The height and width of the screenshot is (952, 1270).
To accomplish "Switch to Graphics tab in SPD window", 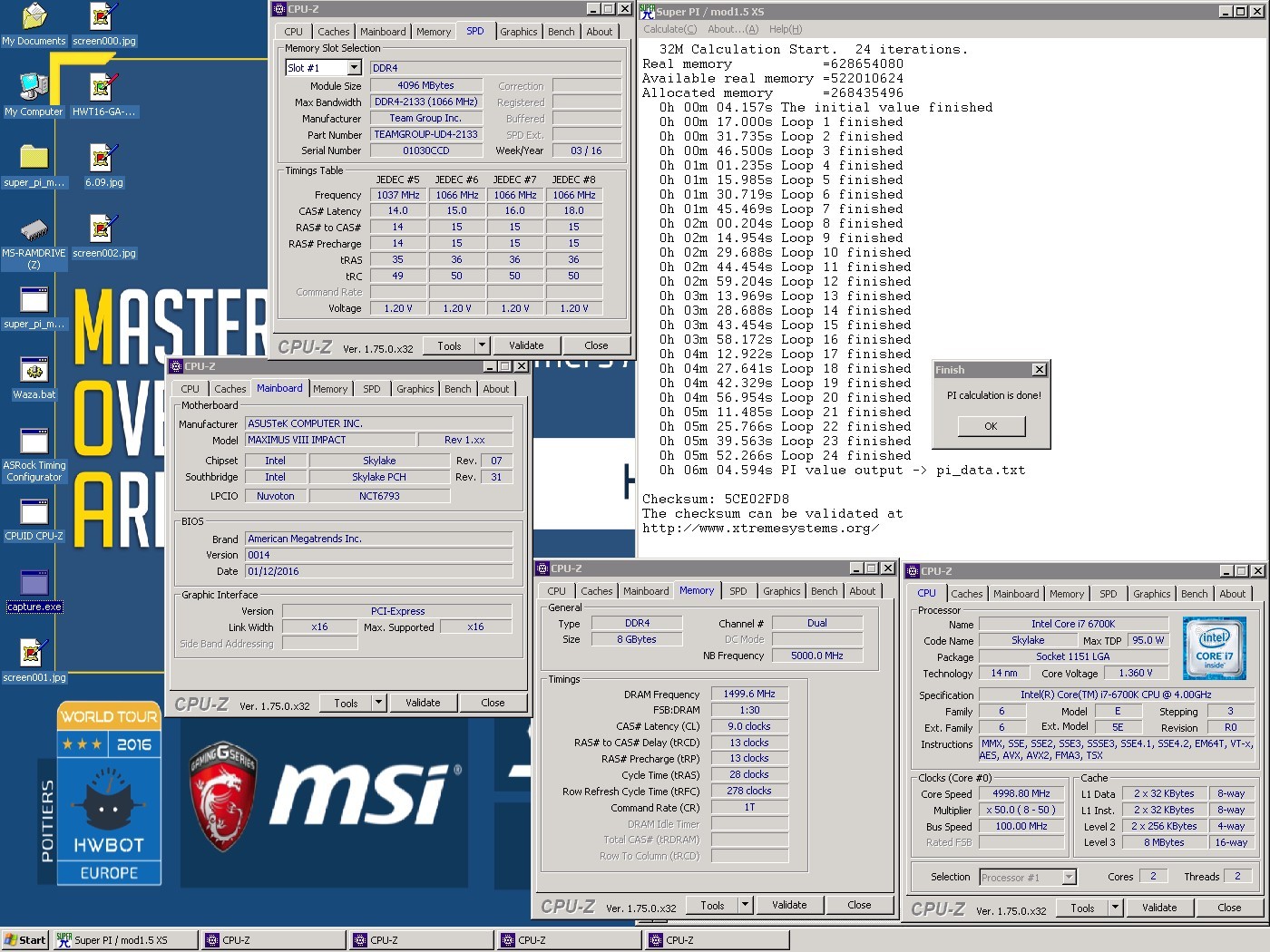I will (519, 32).
